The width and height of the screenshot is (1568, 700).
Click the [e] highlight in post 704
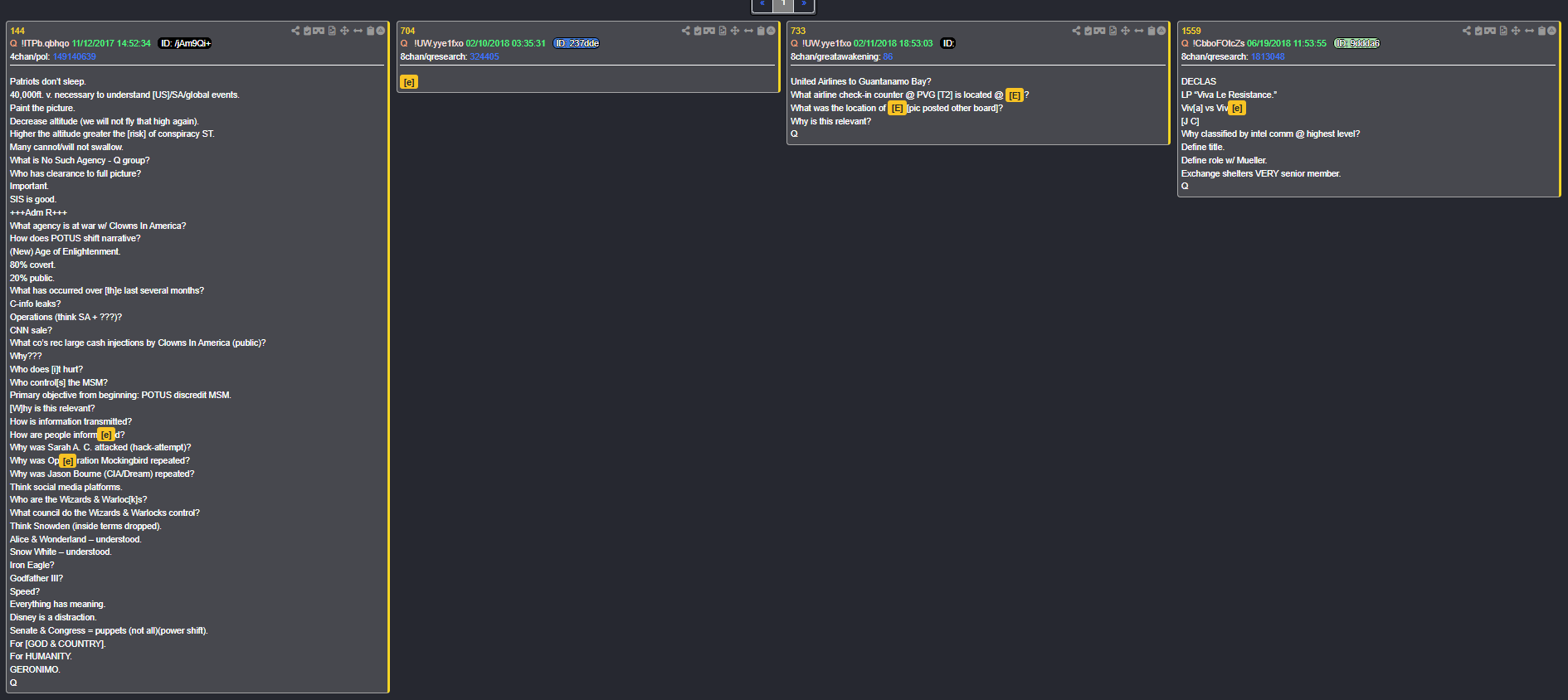pos(409,82)
